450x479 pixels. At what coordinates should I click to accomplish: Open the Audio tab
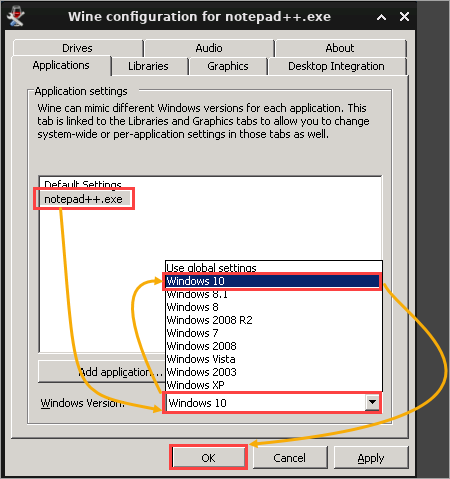[209, 48]
